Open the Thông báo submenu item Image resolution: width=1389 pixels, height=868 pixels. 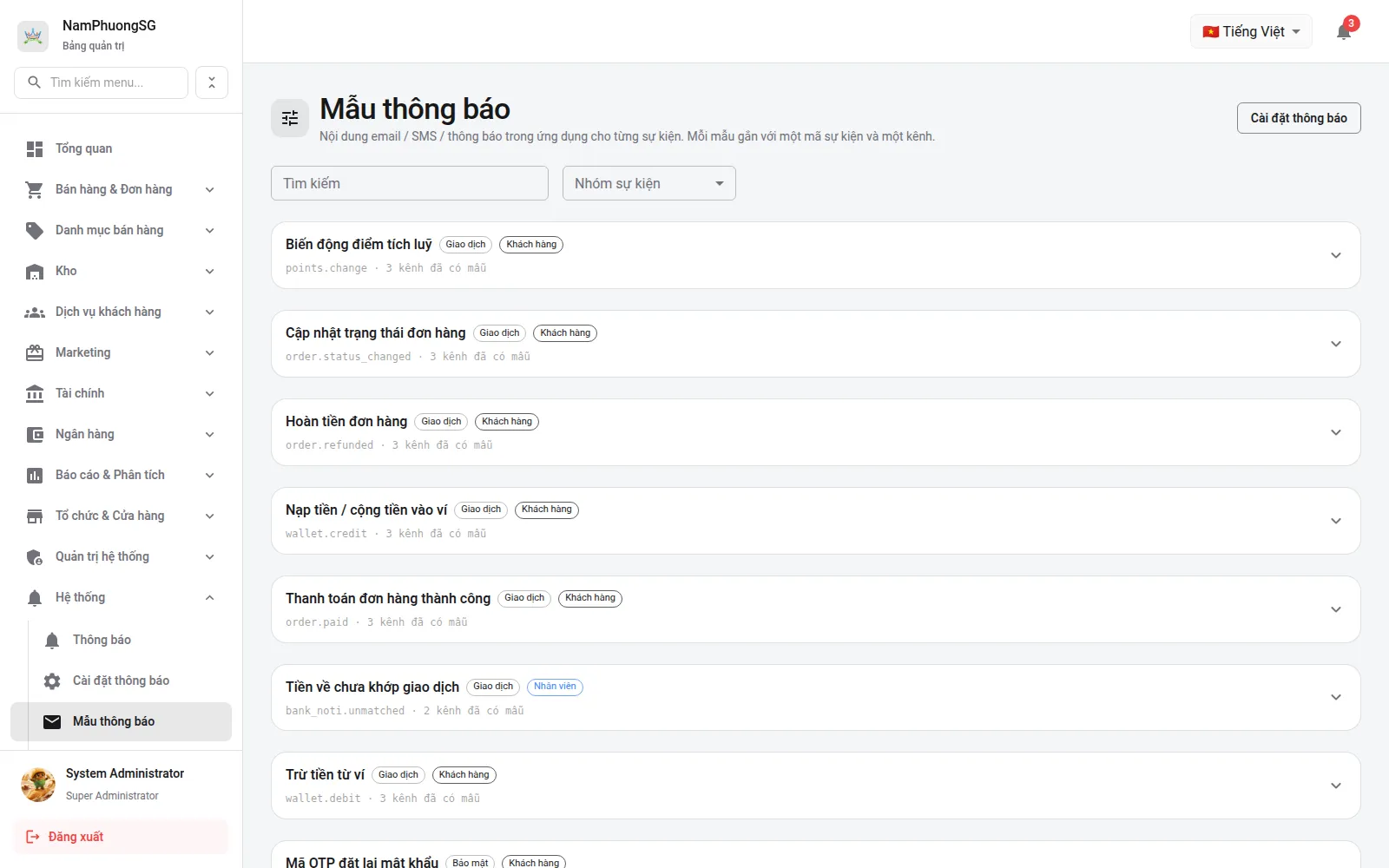pyautogui.click(x=122, y=641)
